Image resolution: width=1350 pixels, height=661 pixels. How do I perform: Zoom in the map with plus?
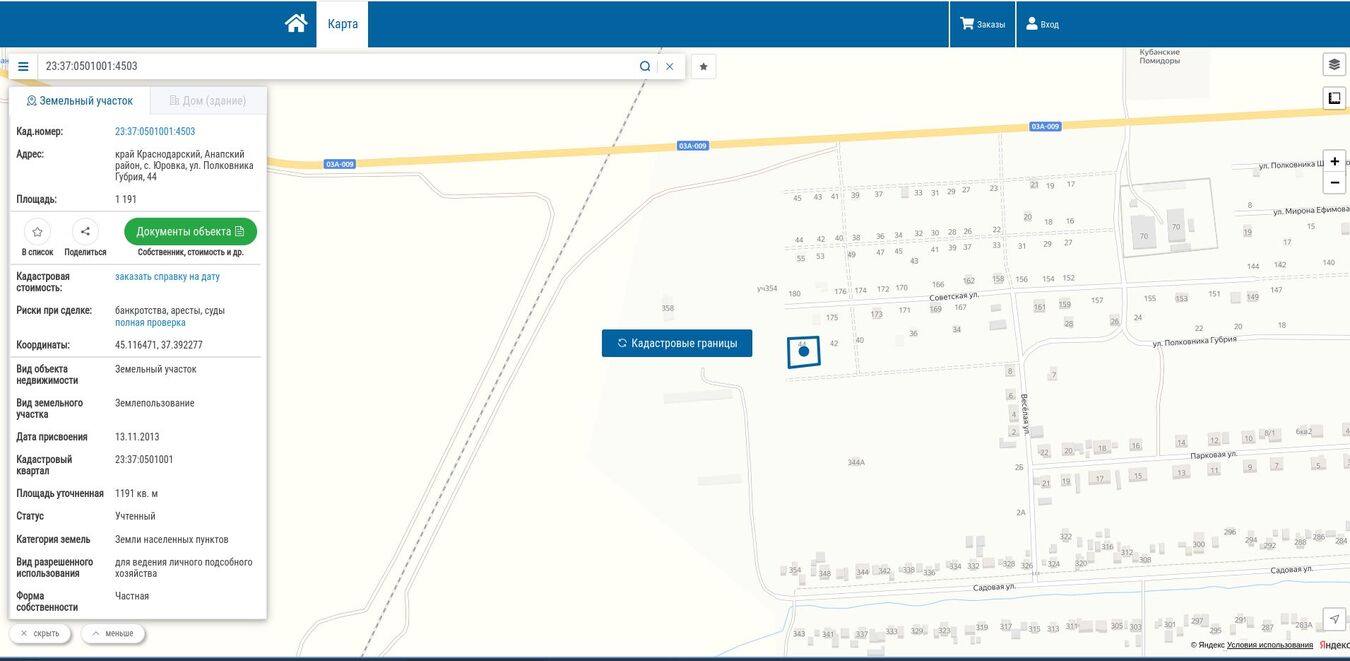(x=1334, y=161)
